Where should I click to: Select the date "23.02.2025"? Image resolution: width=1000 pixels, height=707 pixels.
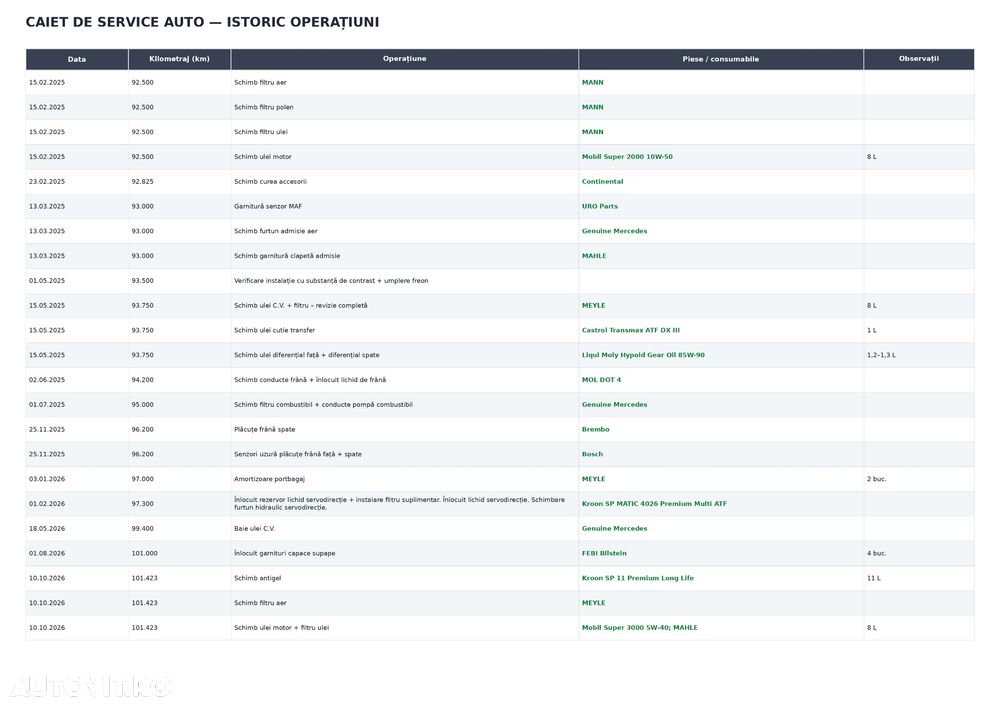pos(47,182)
